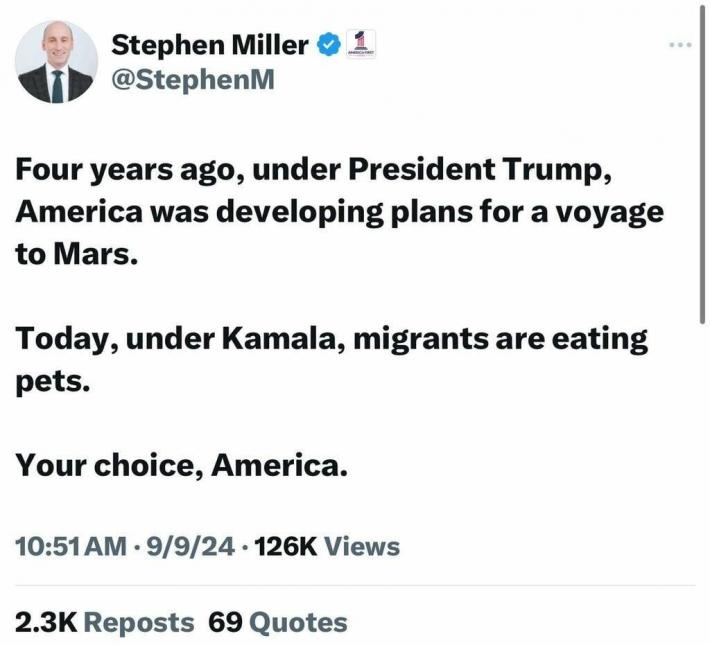
Task: Open the three-dot more options menu
Action: click(681, 44)
